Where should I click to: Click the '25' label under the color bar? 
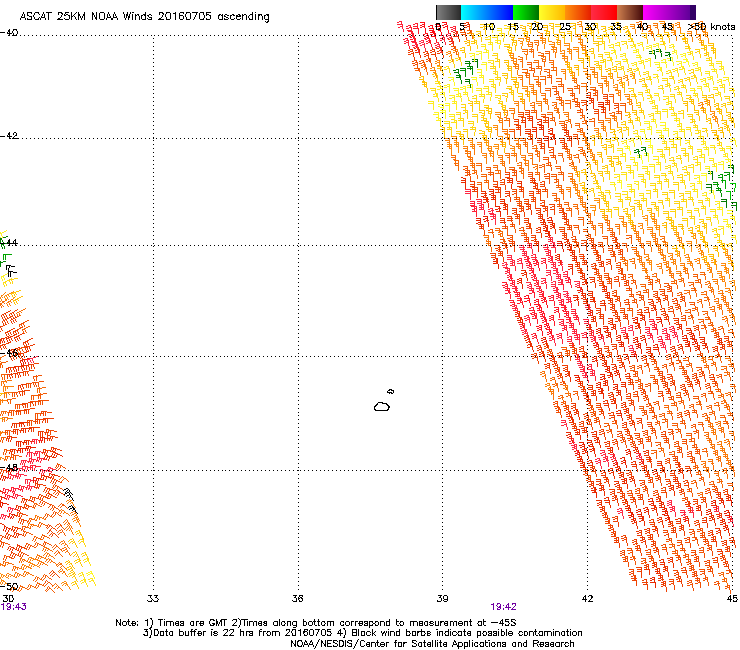click(x=565, y=27)
